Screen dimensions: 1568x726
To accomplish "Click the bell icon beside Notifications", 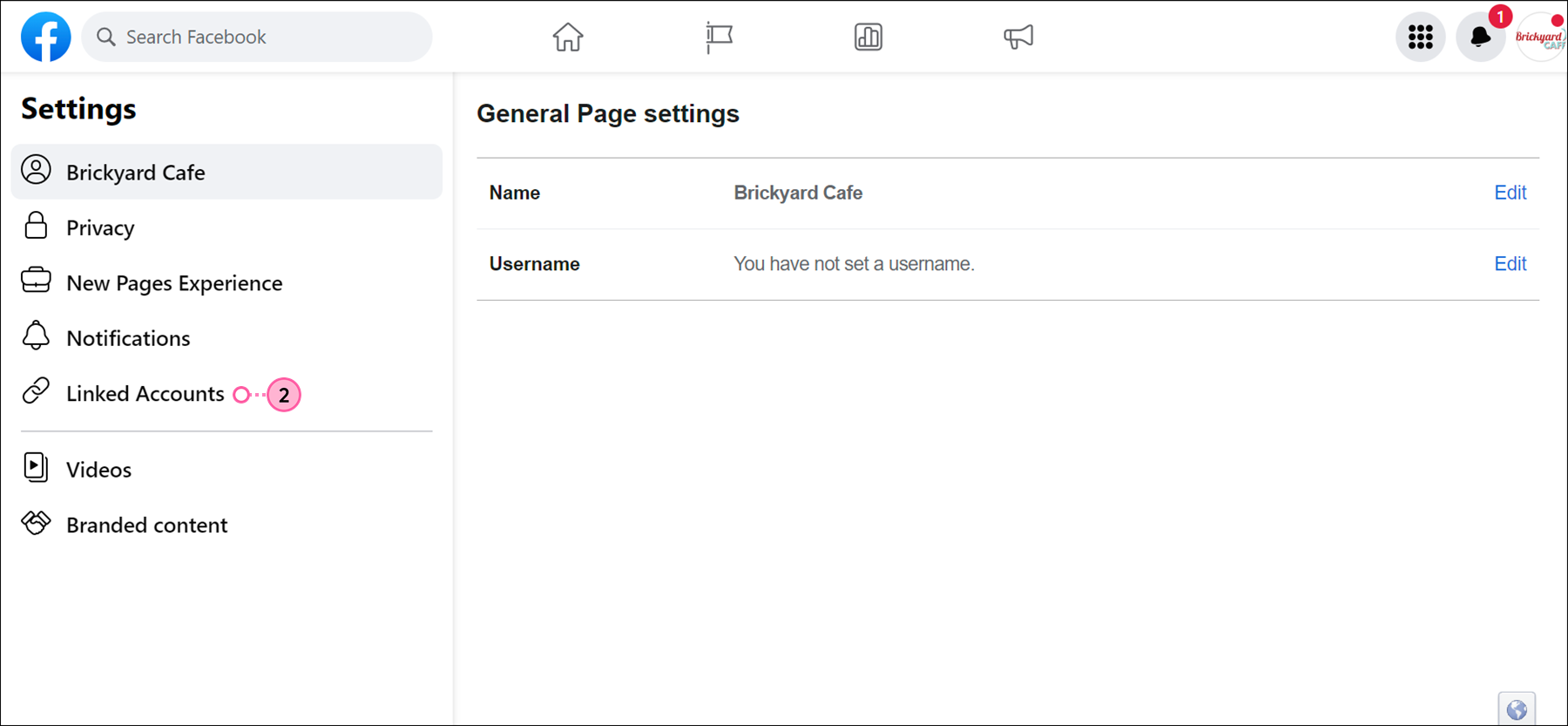I will point(36,336).
